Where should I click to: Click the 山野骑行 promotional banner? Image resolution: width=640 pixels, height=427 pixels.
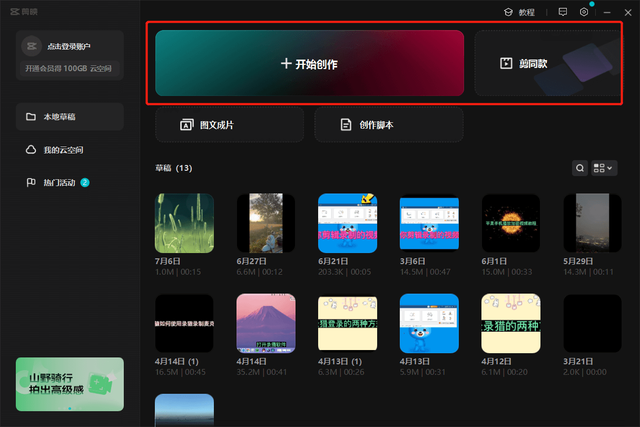70,384
